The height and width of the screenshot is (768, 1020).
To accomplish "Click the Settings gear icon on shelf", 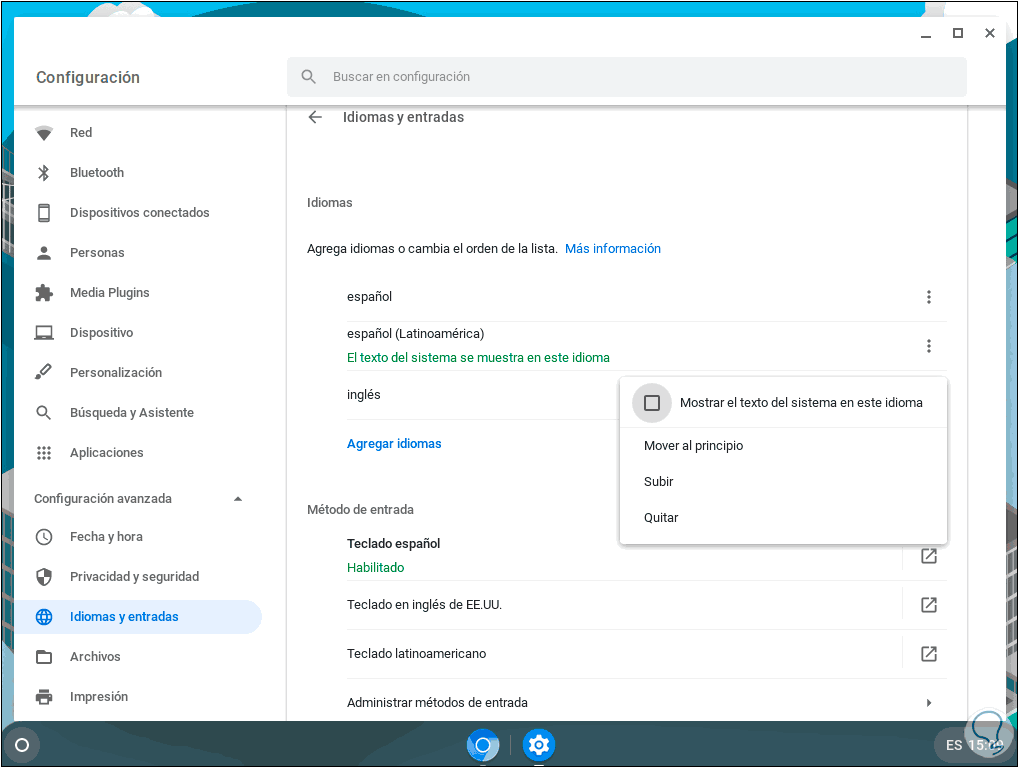I will (539, 745).
